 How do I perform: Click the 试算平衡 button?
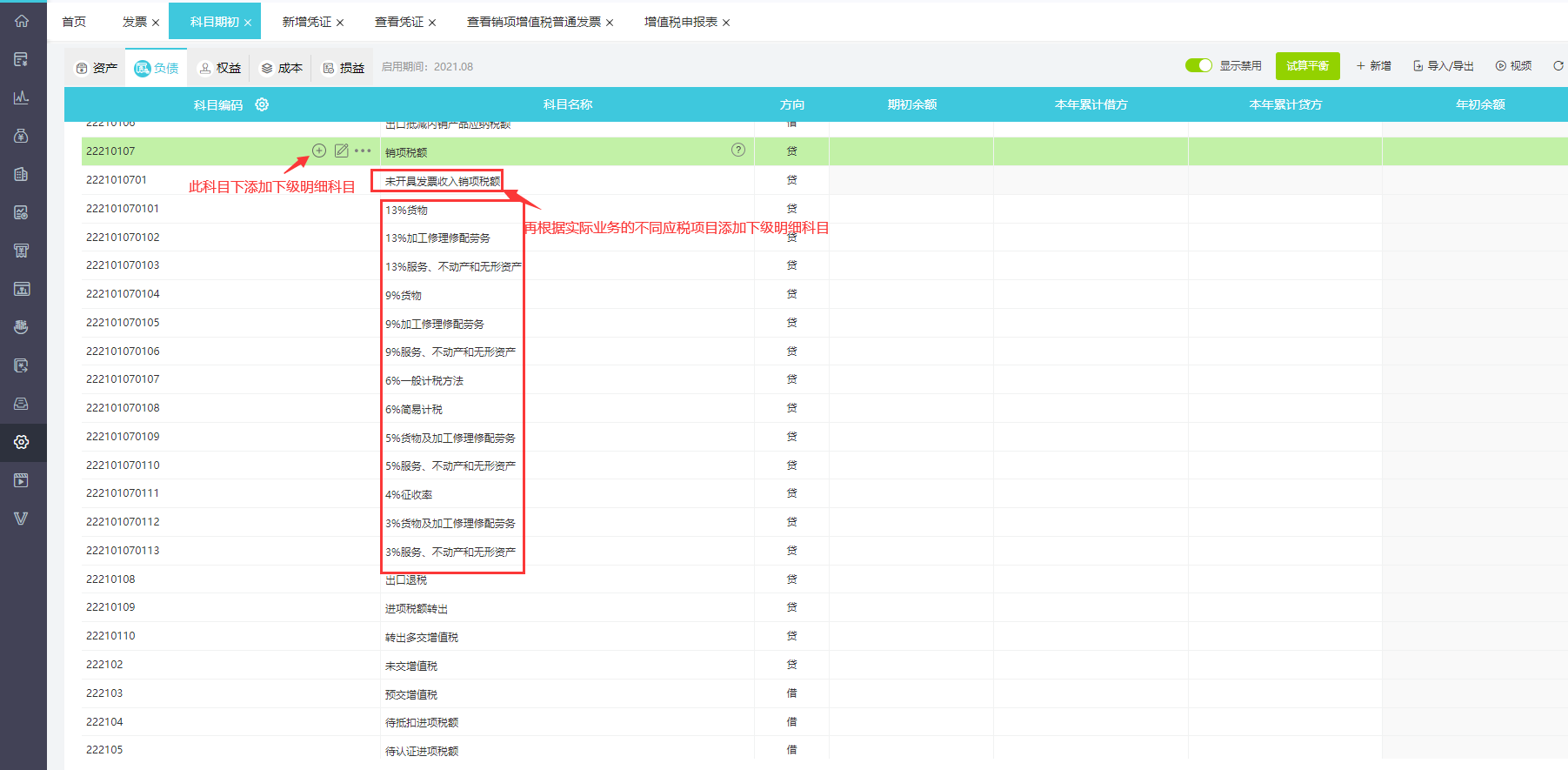point(1307,66)
